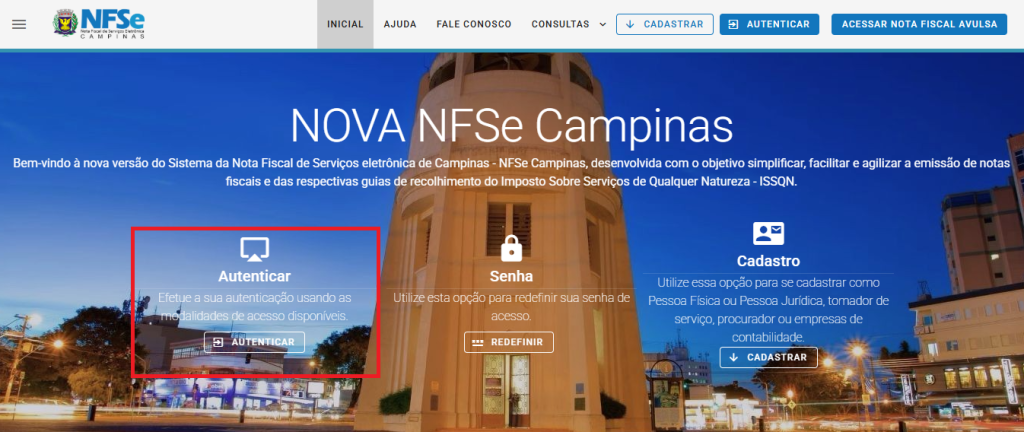
Task: Open the Ajuda menu item
Action: point(400,24)
